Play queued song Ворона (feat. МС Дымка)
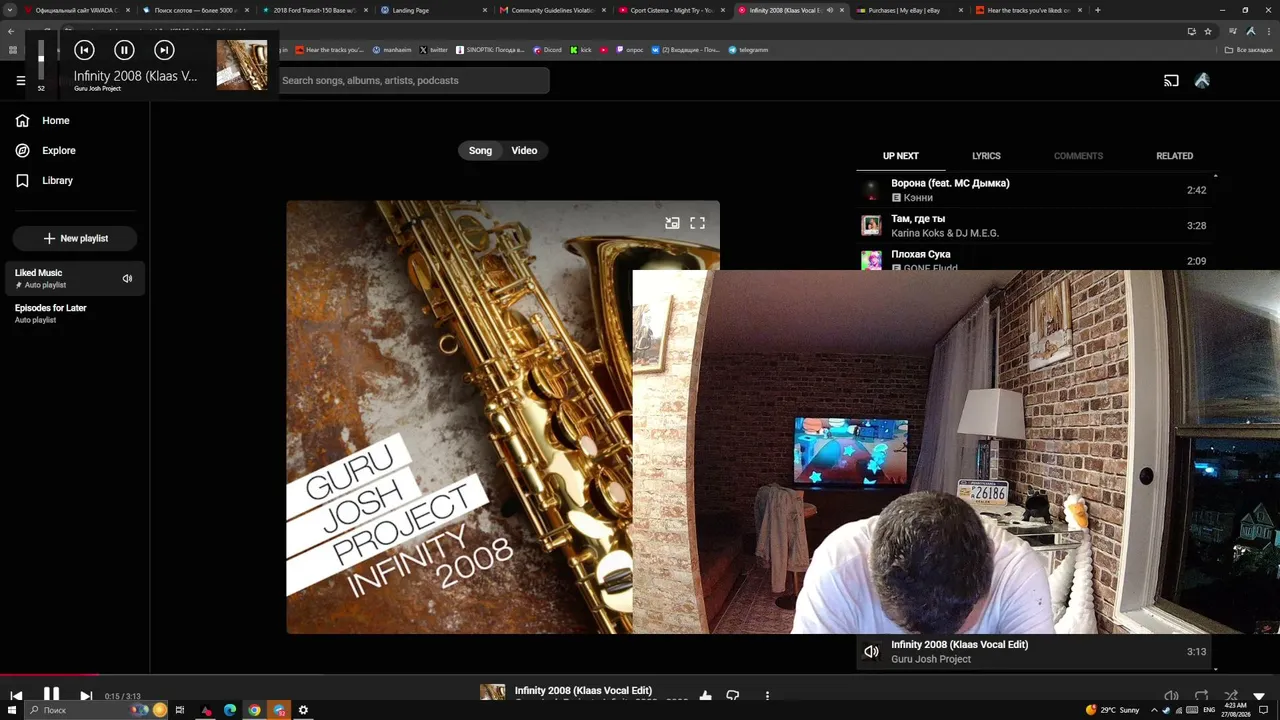The image size is (1280, 720). [1035, 190]
